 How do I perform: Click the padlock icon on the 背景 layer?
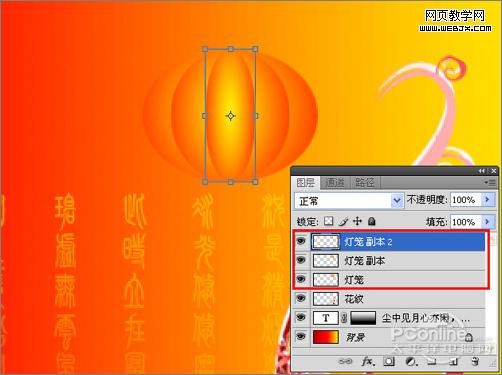point(468,337)
